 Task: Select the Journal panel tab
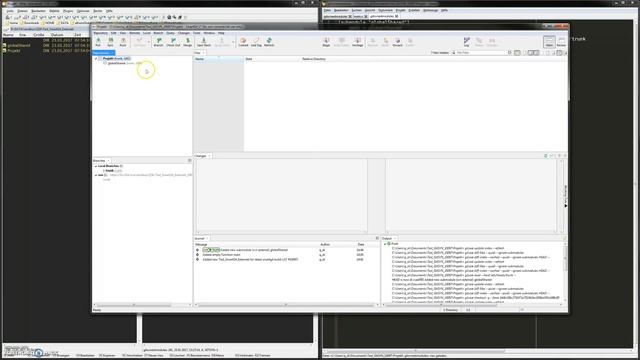pyautogui.click(x=202, y=238)
